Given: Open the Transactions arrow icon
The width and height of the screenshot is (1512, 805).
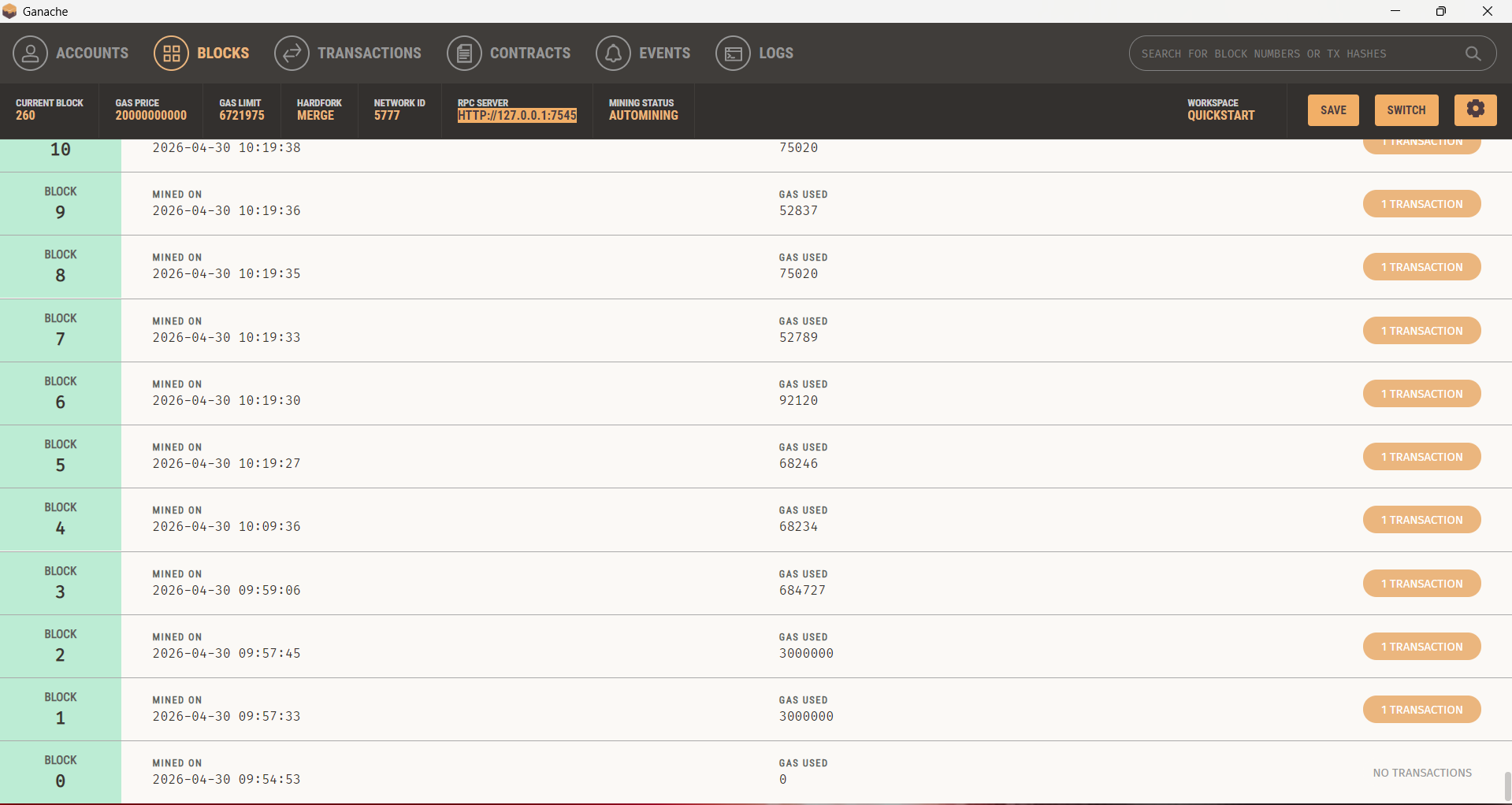Looking at the screenshot, I should pos(292,54).
